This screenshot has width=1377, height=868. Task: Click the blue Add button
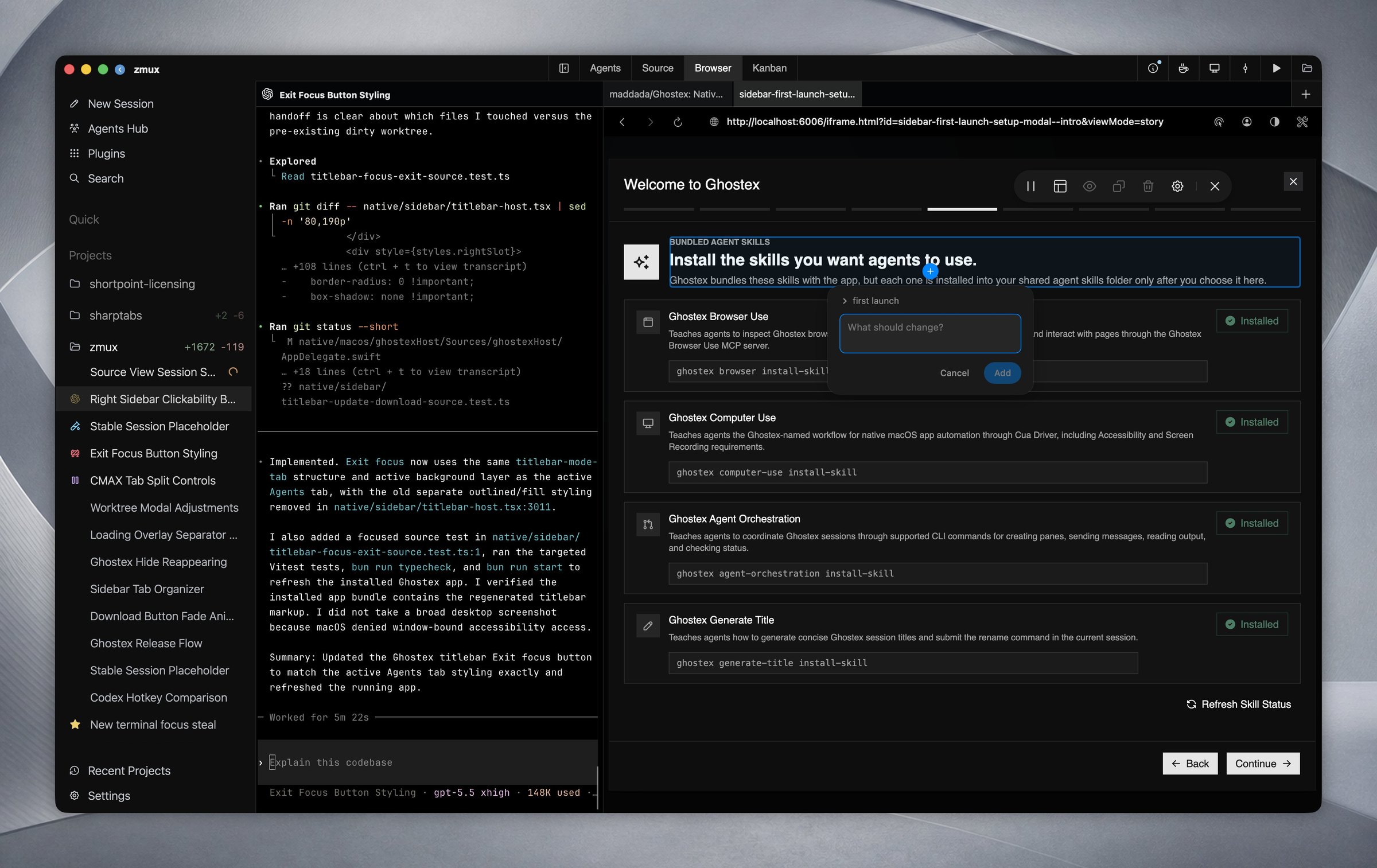click(x=1002, y=373)
